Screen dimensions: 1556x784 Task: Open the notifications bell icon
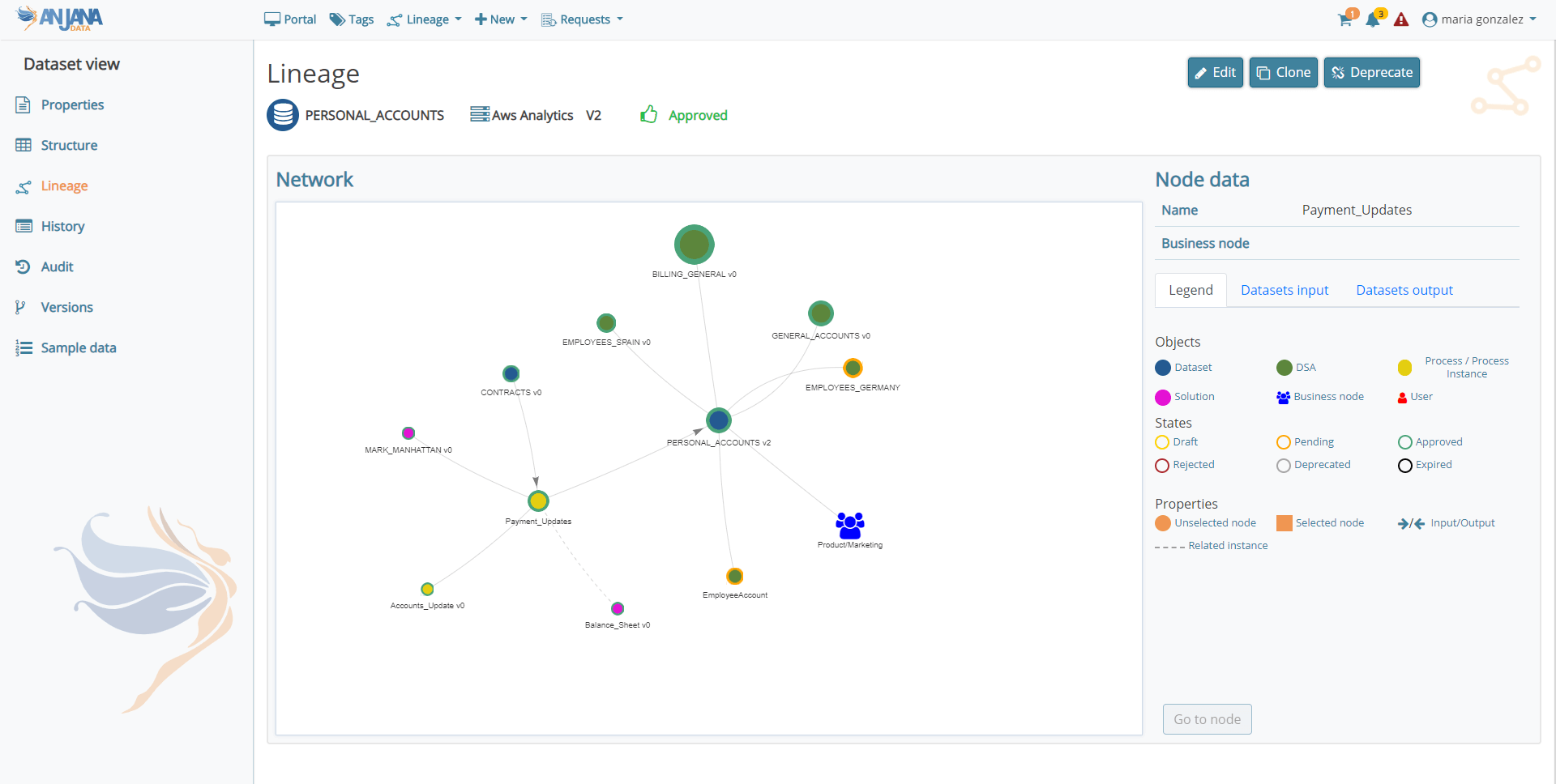[1373, 20]
